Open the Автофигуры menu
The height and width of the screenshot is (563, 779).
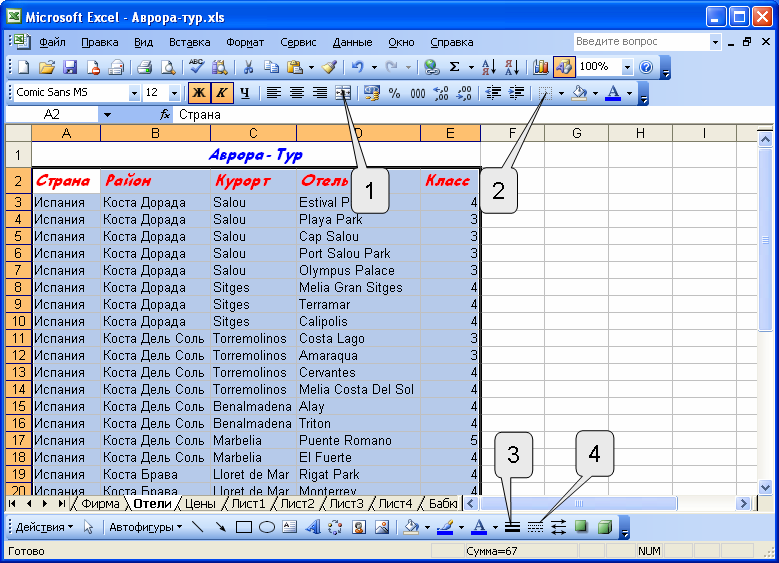[146, 527]
